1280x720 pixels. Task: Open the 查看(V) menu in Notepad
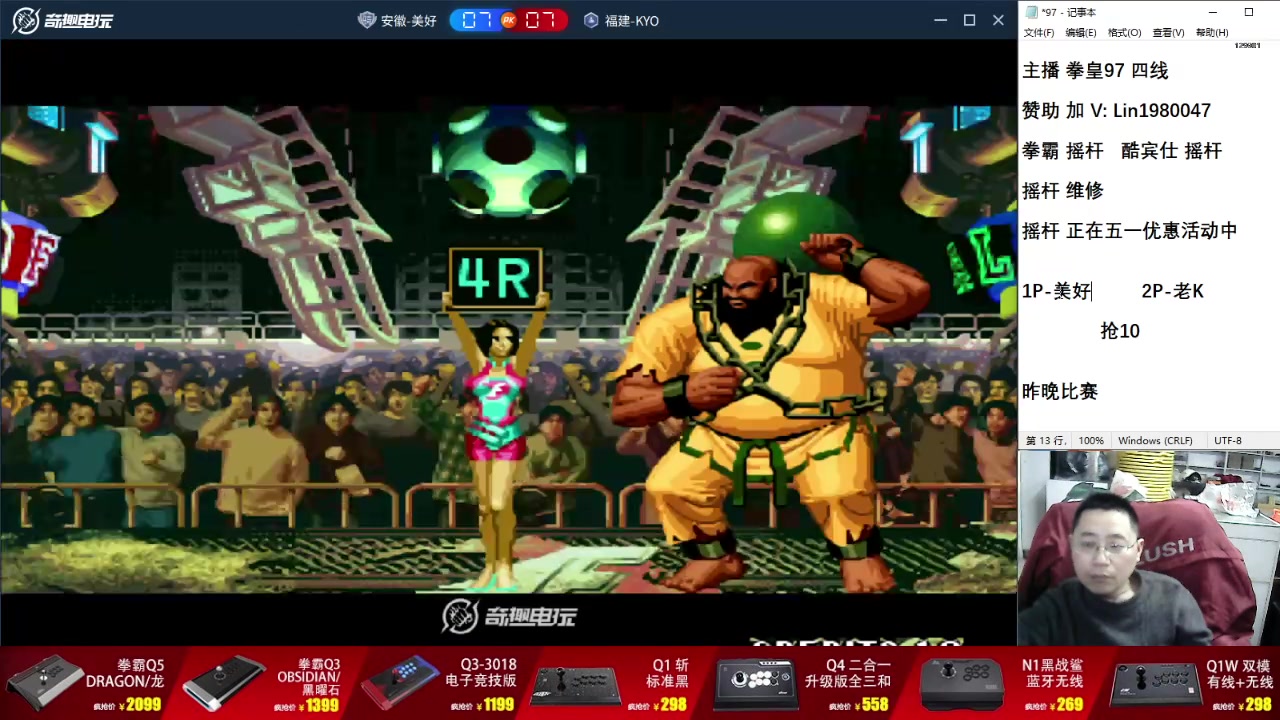(1168, 33)
